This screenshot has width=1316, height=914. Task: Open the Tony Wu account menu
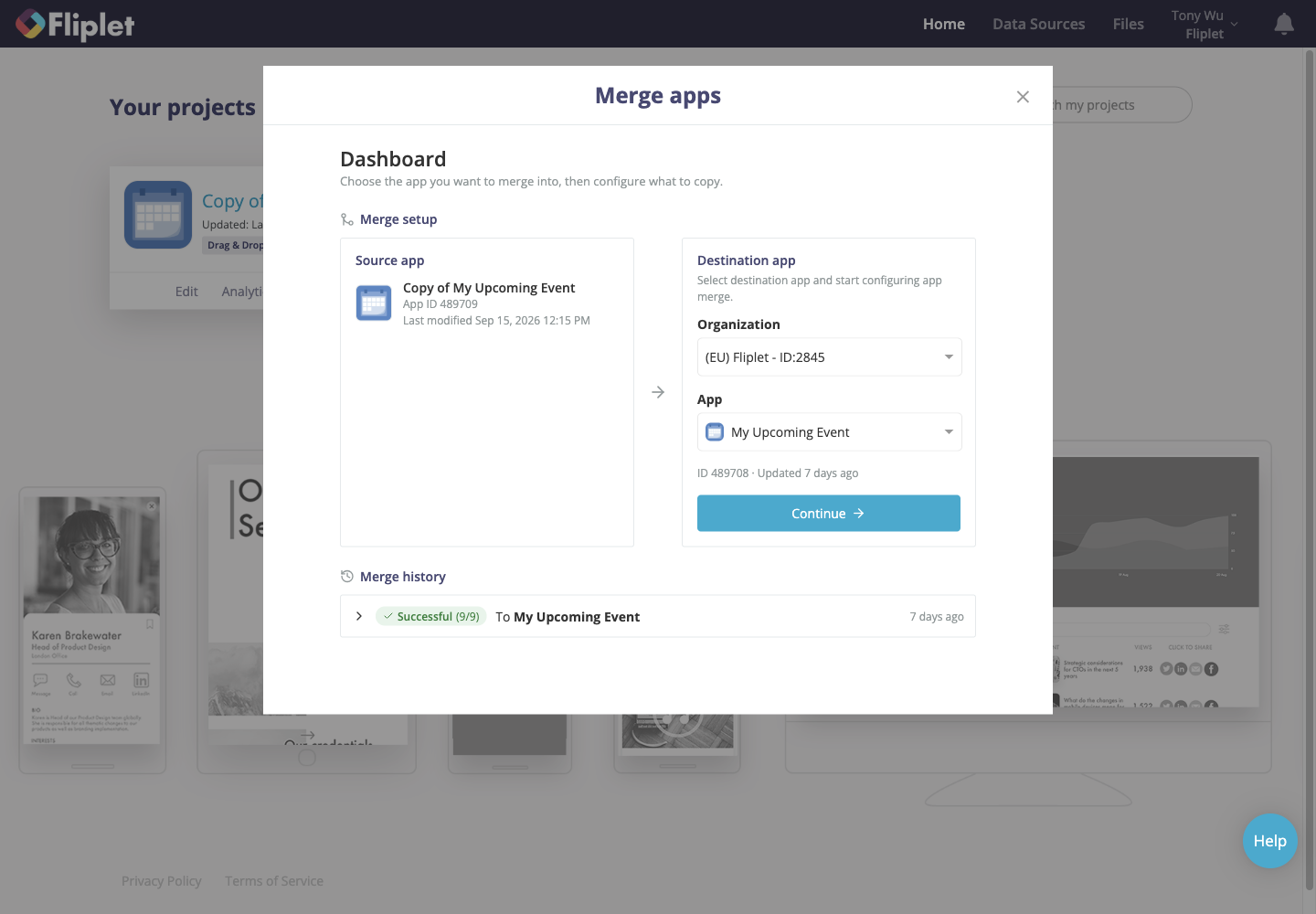pyautogui.click(x=1204, y=25)
